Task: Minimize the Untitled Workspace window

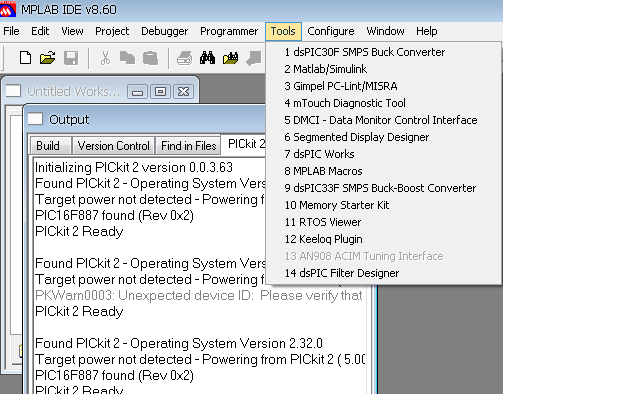Action: (x=137, y=91)
